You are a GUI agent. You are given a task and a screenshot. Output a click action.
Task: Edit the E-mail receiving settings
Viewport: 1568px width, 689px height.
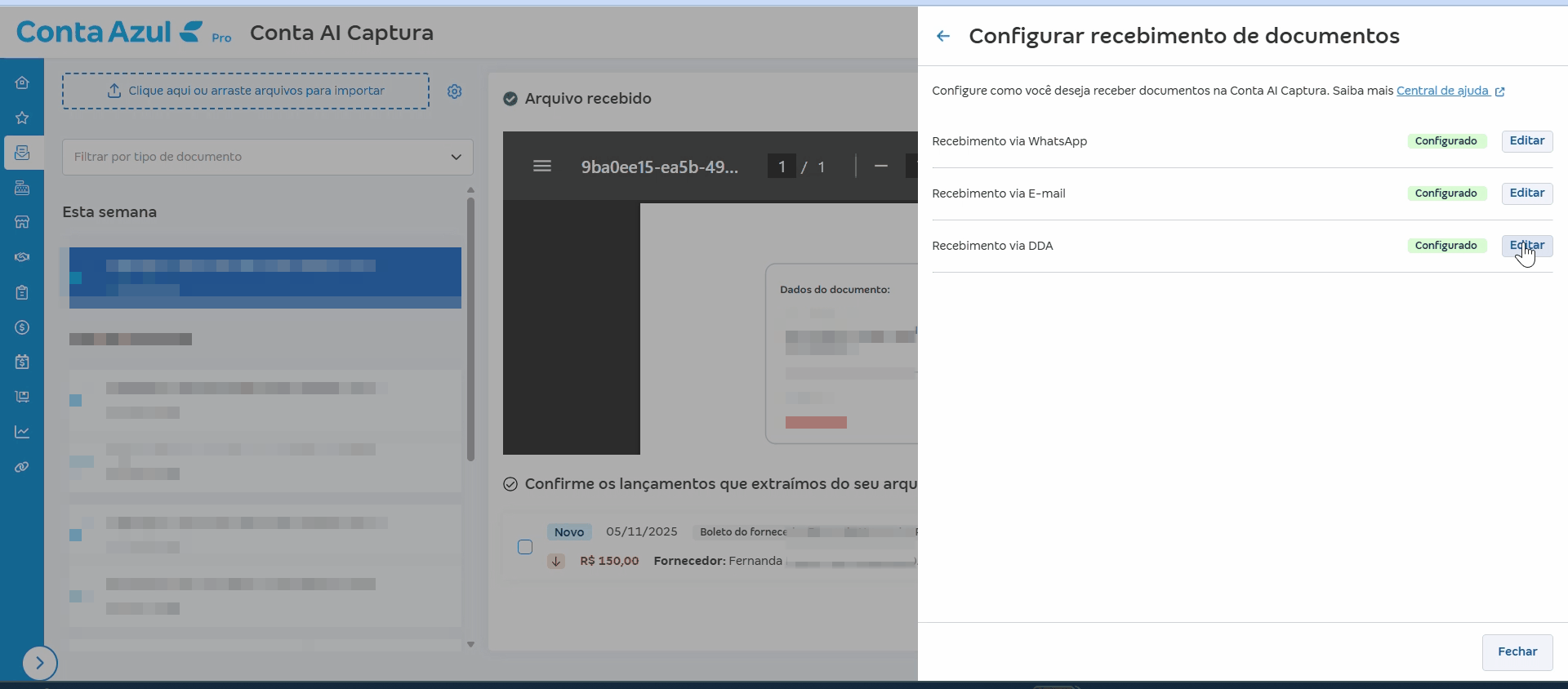click(1526, 193)
